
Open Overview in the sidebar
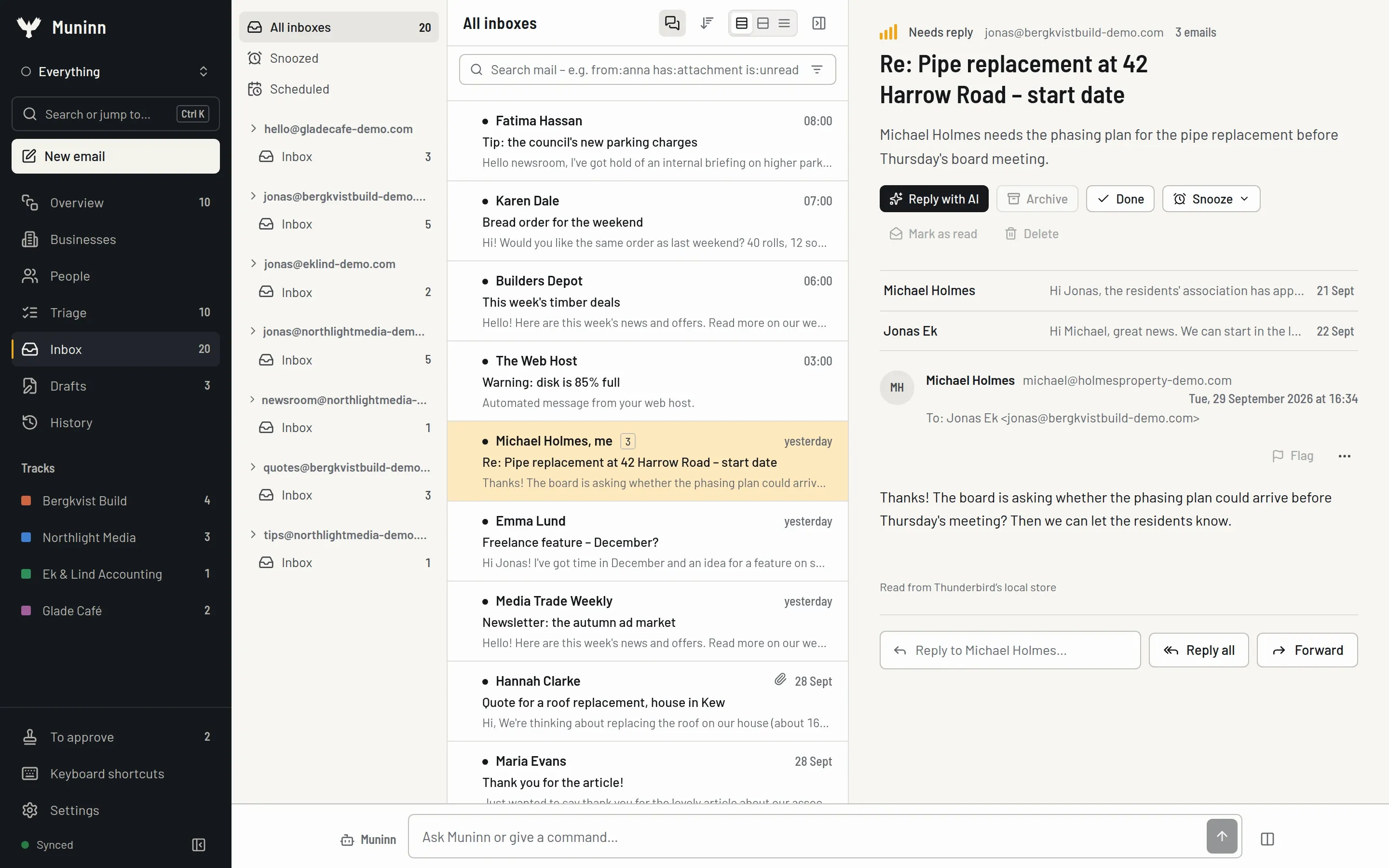coord(115,203)
